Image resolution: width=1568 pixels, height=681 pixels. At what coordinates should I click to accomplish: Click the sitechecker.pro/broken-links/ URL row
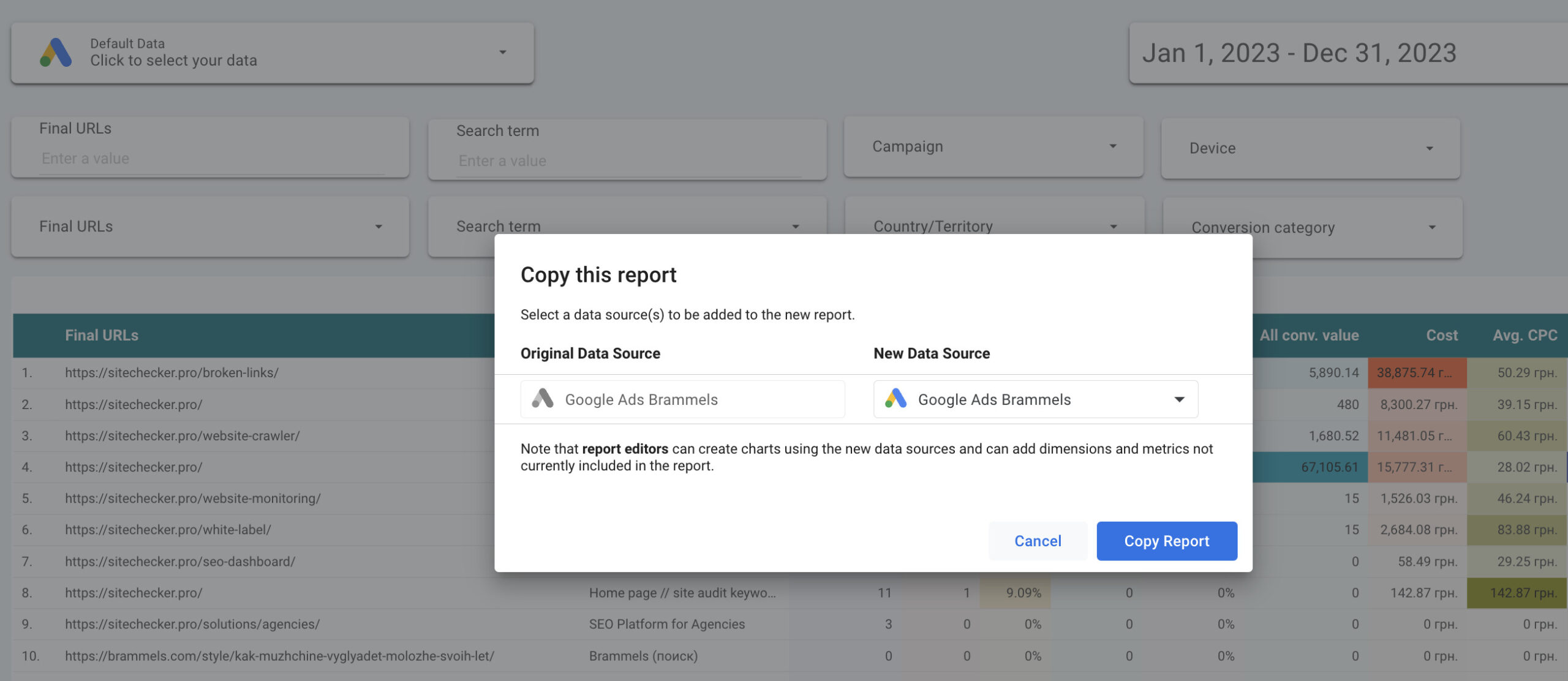pos(171,372)
